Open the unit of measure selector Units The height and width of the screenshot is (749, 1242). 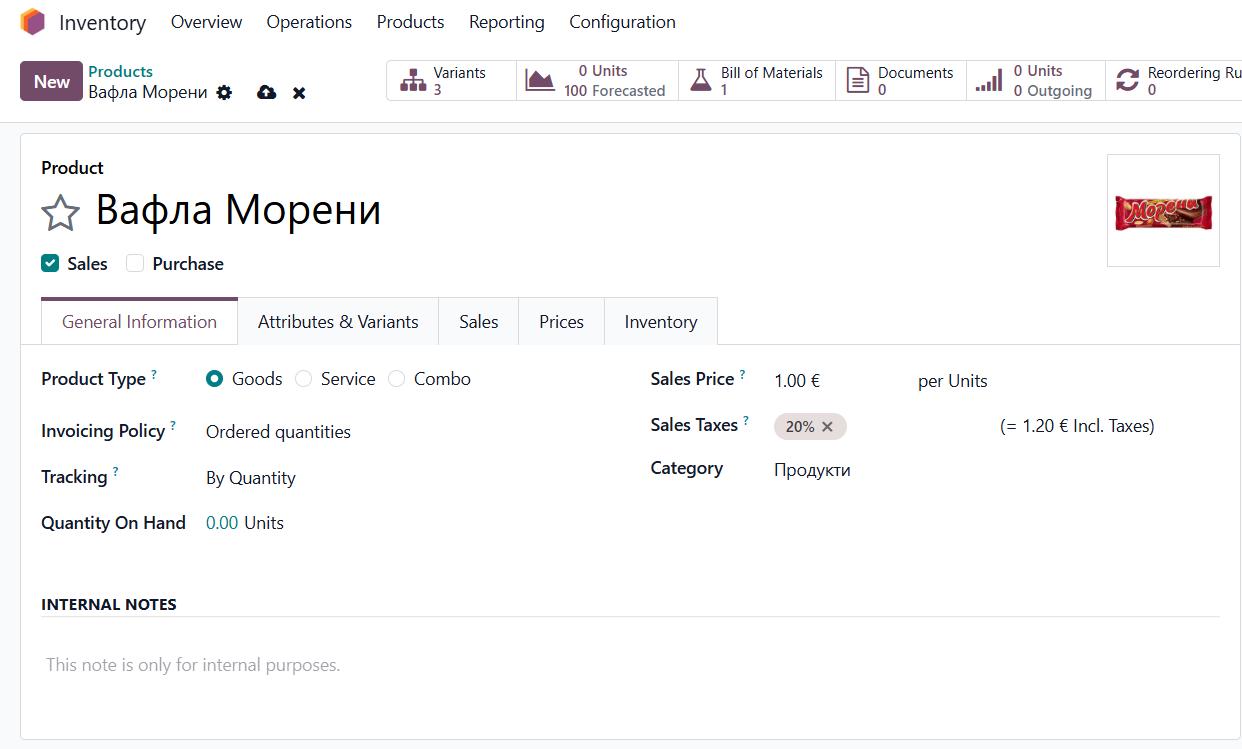coord(966,381)
